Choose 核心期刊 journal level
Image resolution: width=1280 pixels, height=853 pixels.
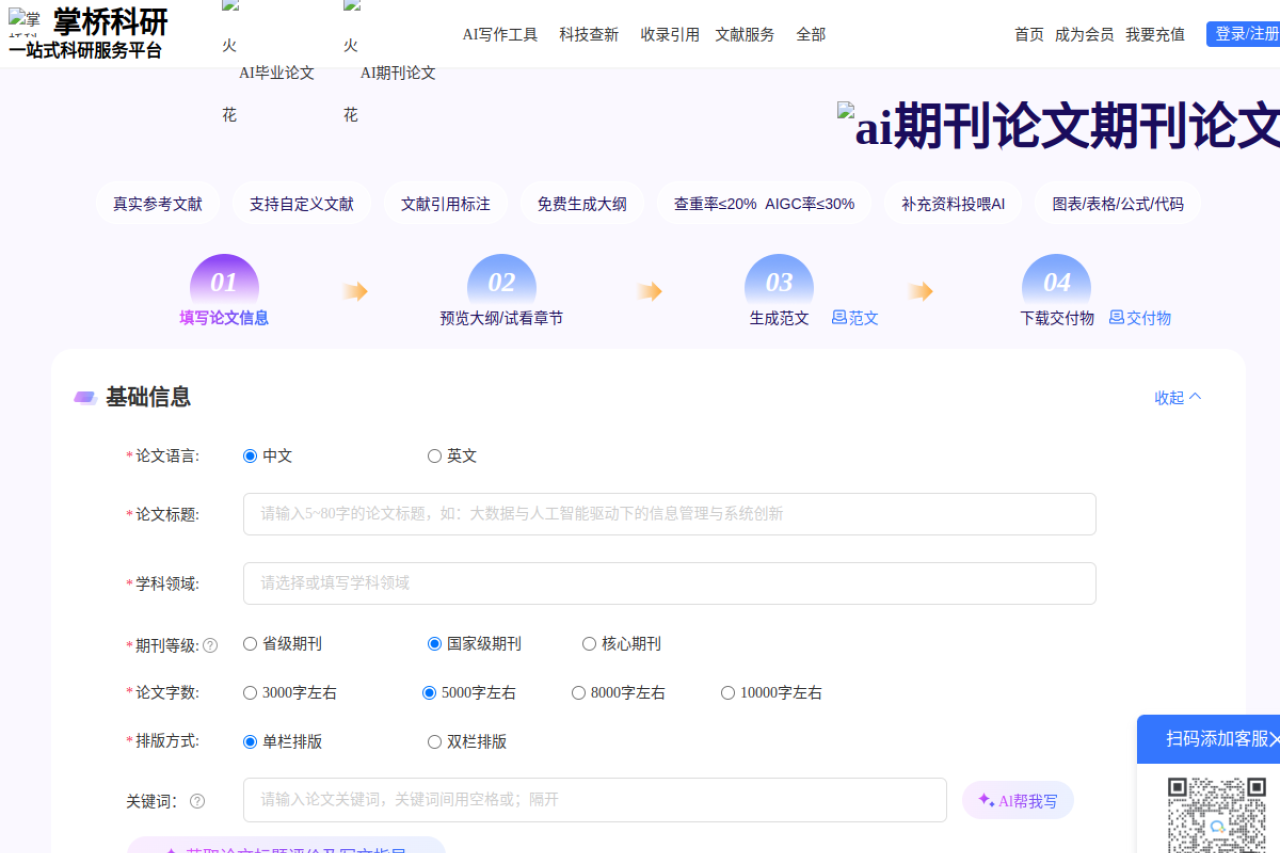point(589,644)
